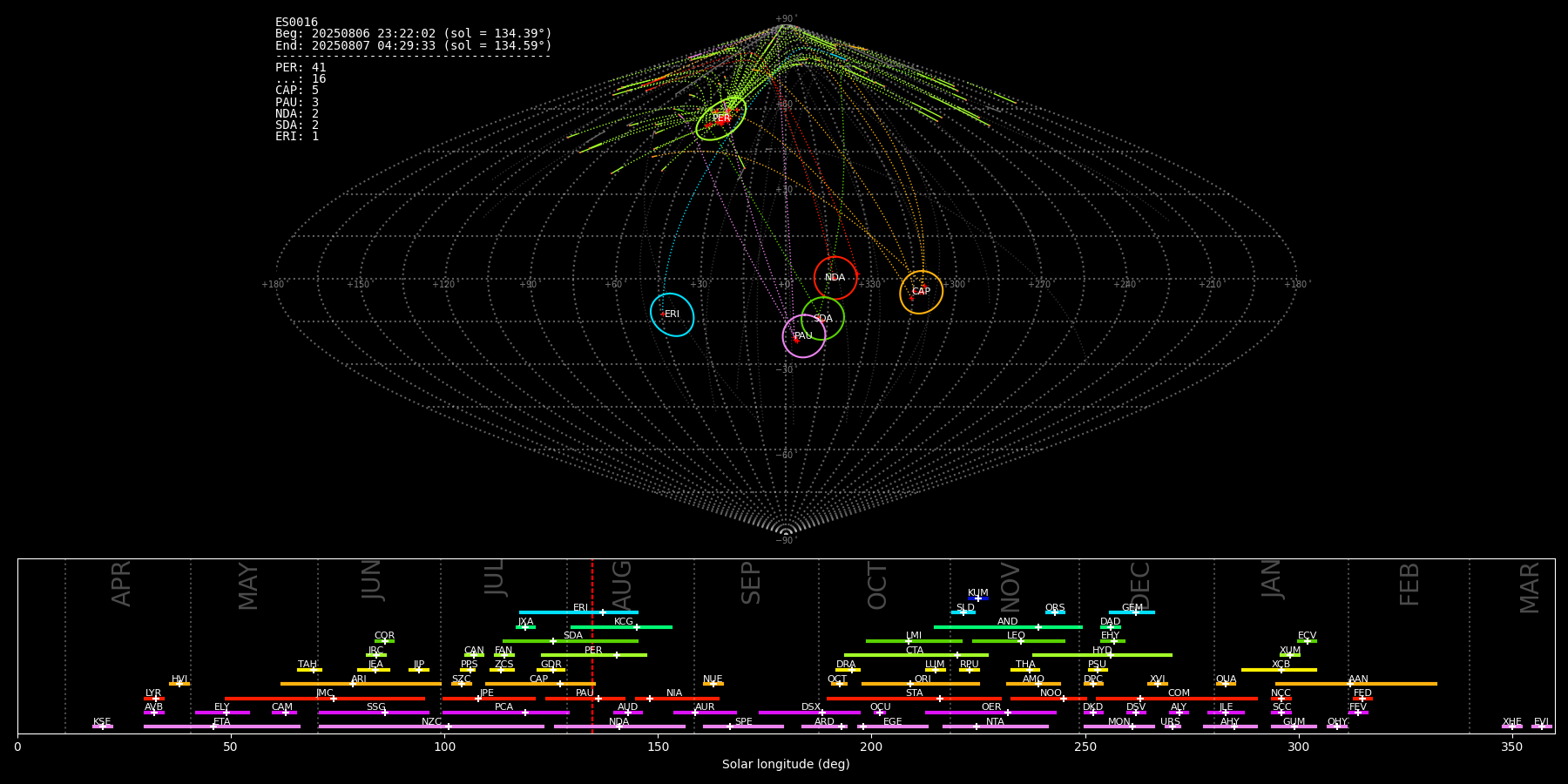
Task: Click the AUG month label in timeline
Action: coord(622,585)
